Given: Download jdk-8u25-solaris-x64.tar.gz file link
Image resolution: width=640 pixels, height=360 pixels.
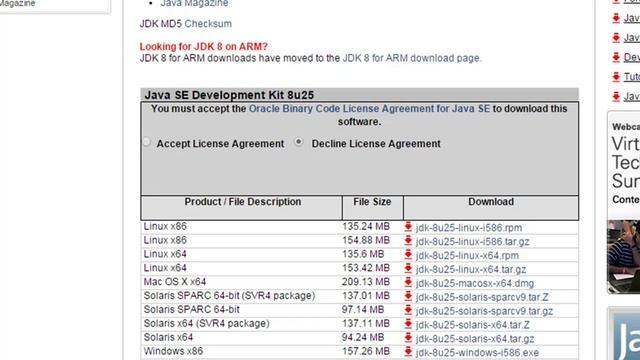Looking at the screenshot, I should (475, 339).
